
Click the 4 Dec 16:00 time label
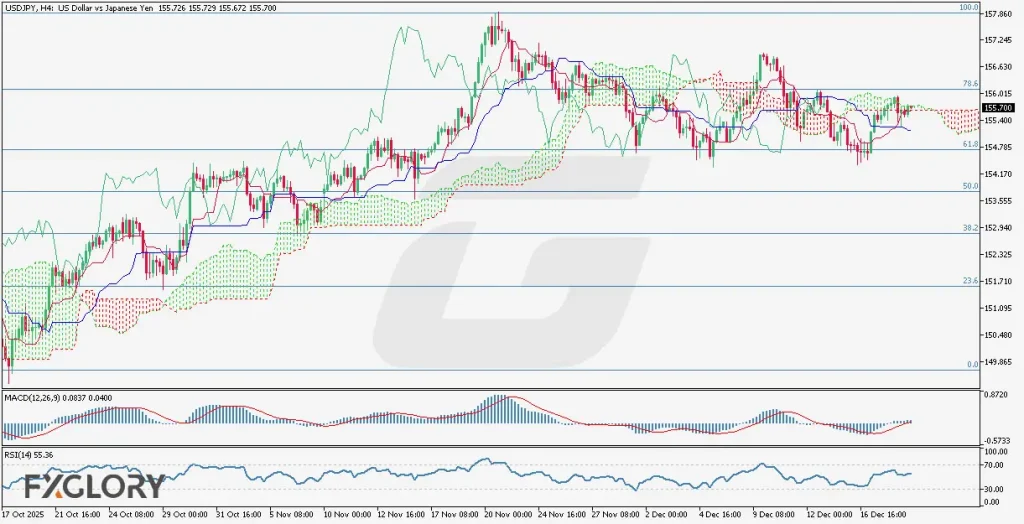pos(720,514)
